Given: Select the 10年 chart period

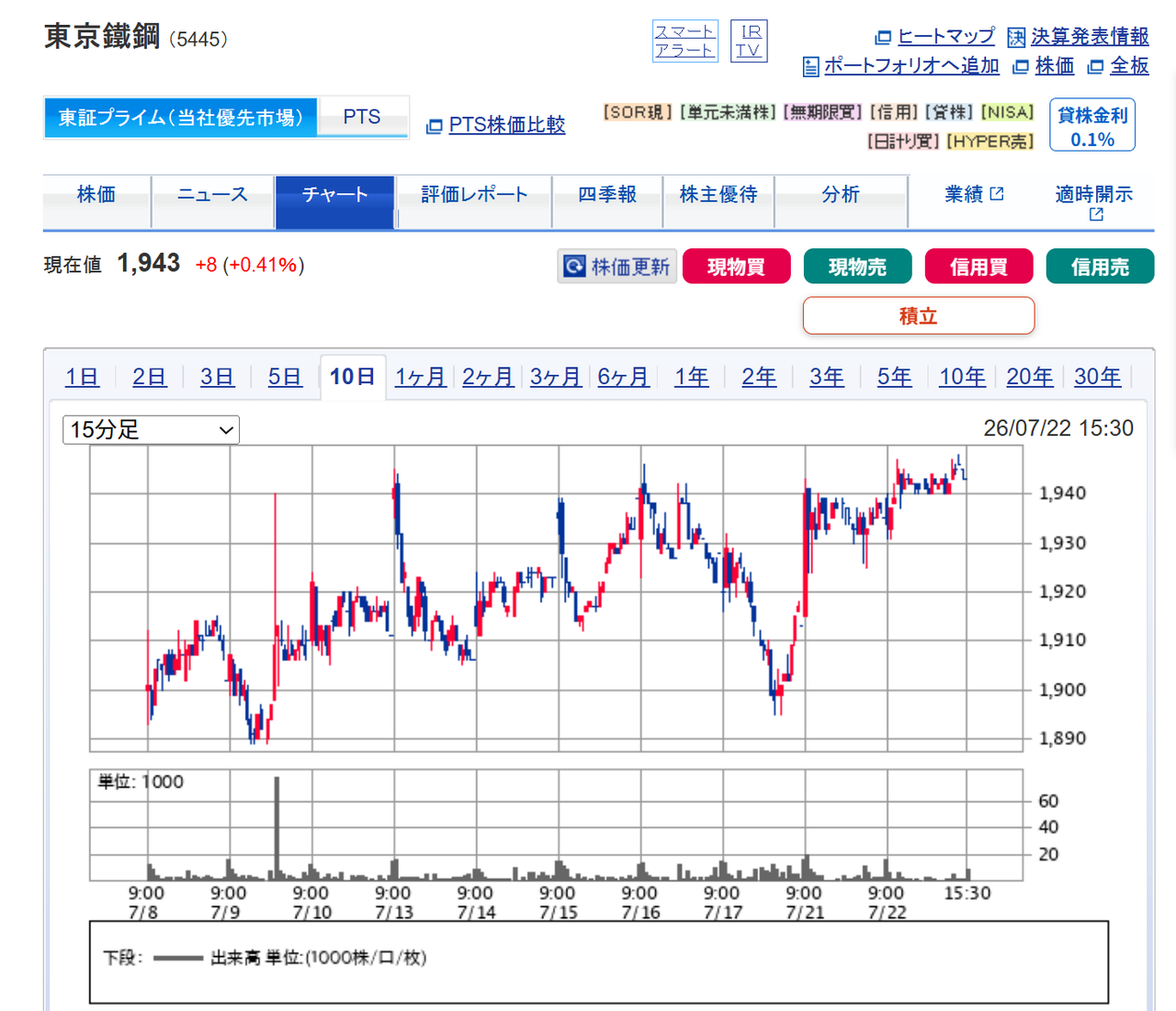Looking at the screenshot, I should (962, 377).
